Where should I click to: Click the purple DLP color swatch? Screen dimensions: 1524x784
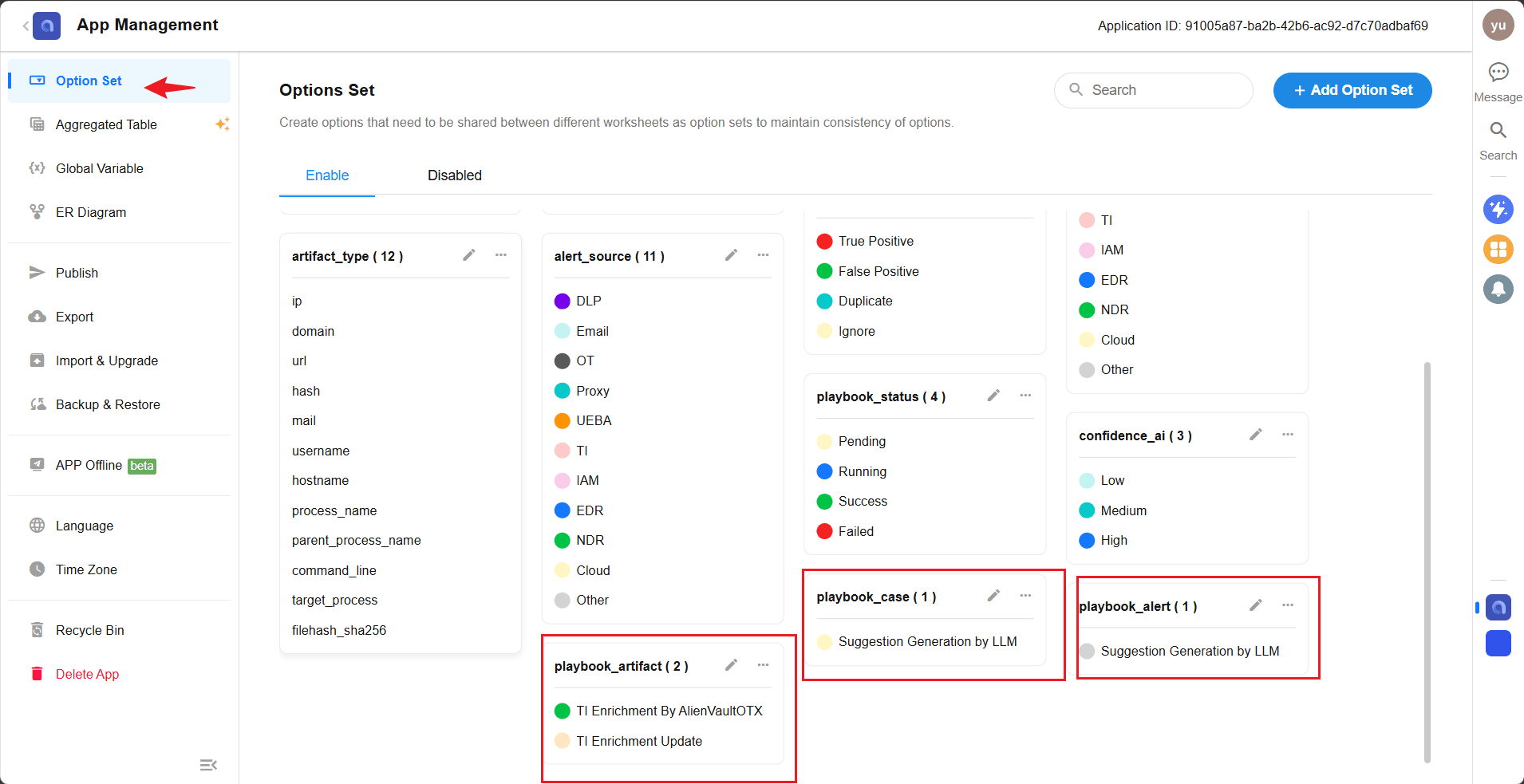coord(563,301)
